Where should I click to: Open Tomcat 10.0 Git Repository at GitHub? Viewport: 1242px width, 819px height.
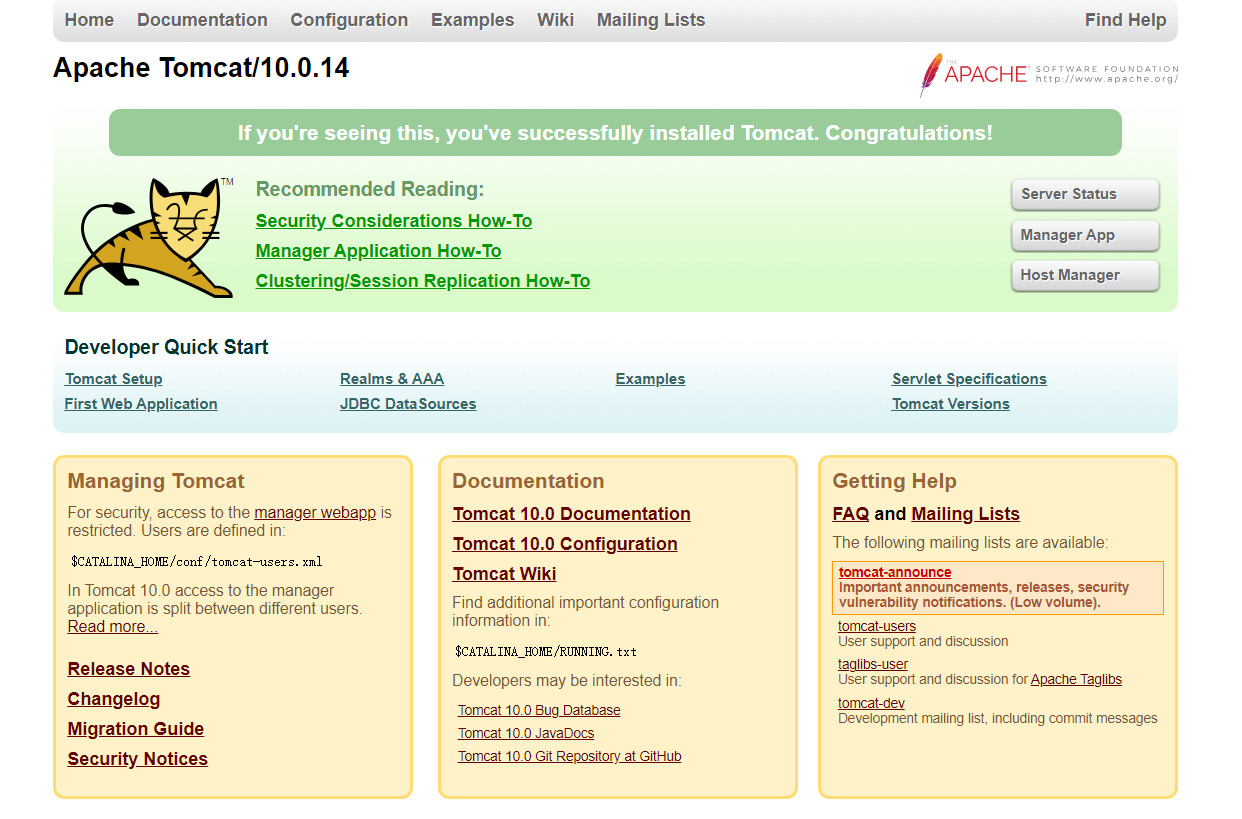pyautogui.click(x=570, y=756)
